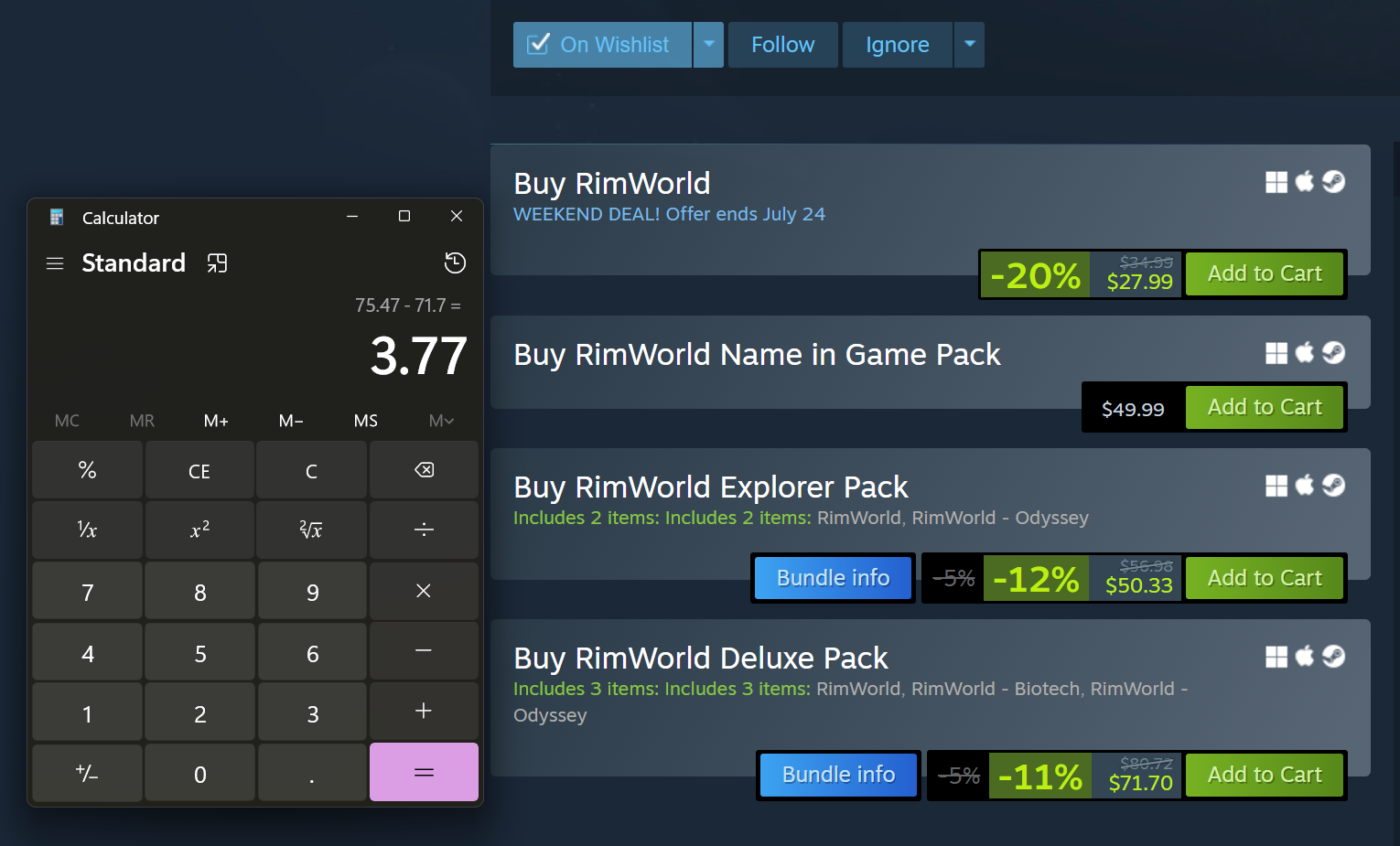
Task: Click Steam icon on Explorer Pack row
Action: pyautogui.click(x=1334, y=486)
